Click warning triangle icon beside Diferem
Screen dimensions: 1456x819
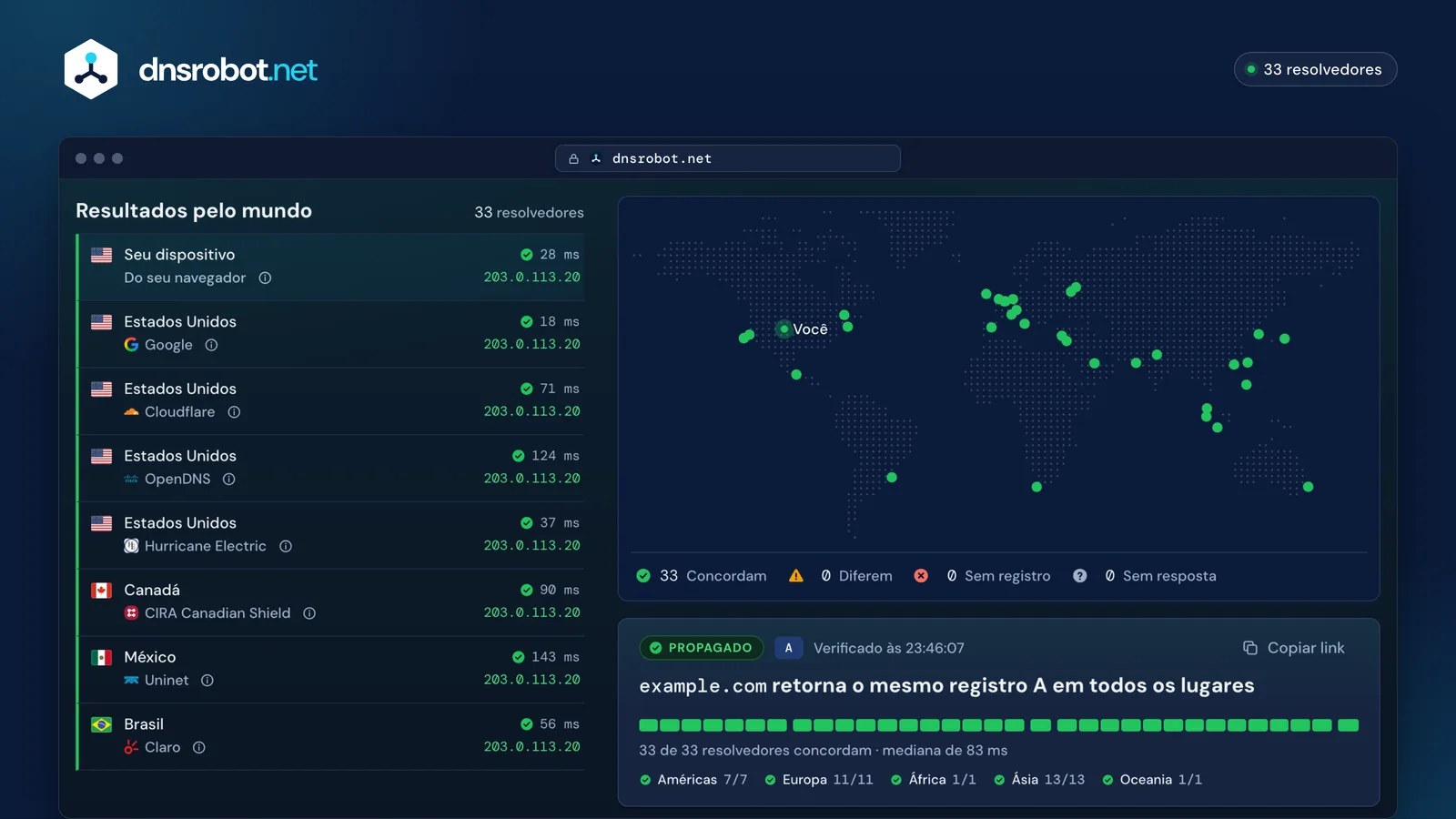pyautogui.click(x=796, y=575)
